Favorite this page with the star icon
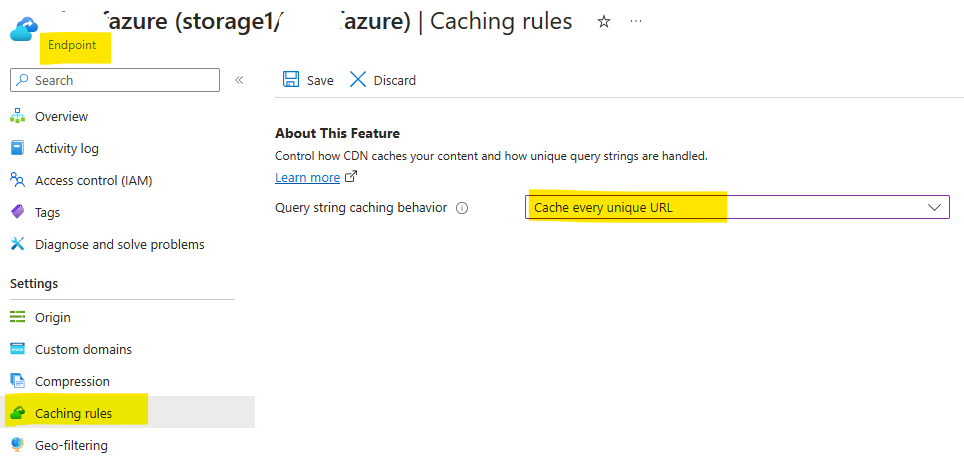This screenshot has width=964, height=459. (604, 22)
